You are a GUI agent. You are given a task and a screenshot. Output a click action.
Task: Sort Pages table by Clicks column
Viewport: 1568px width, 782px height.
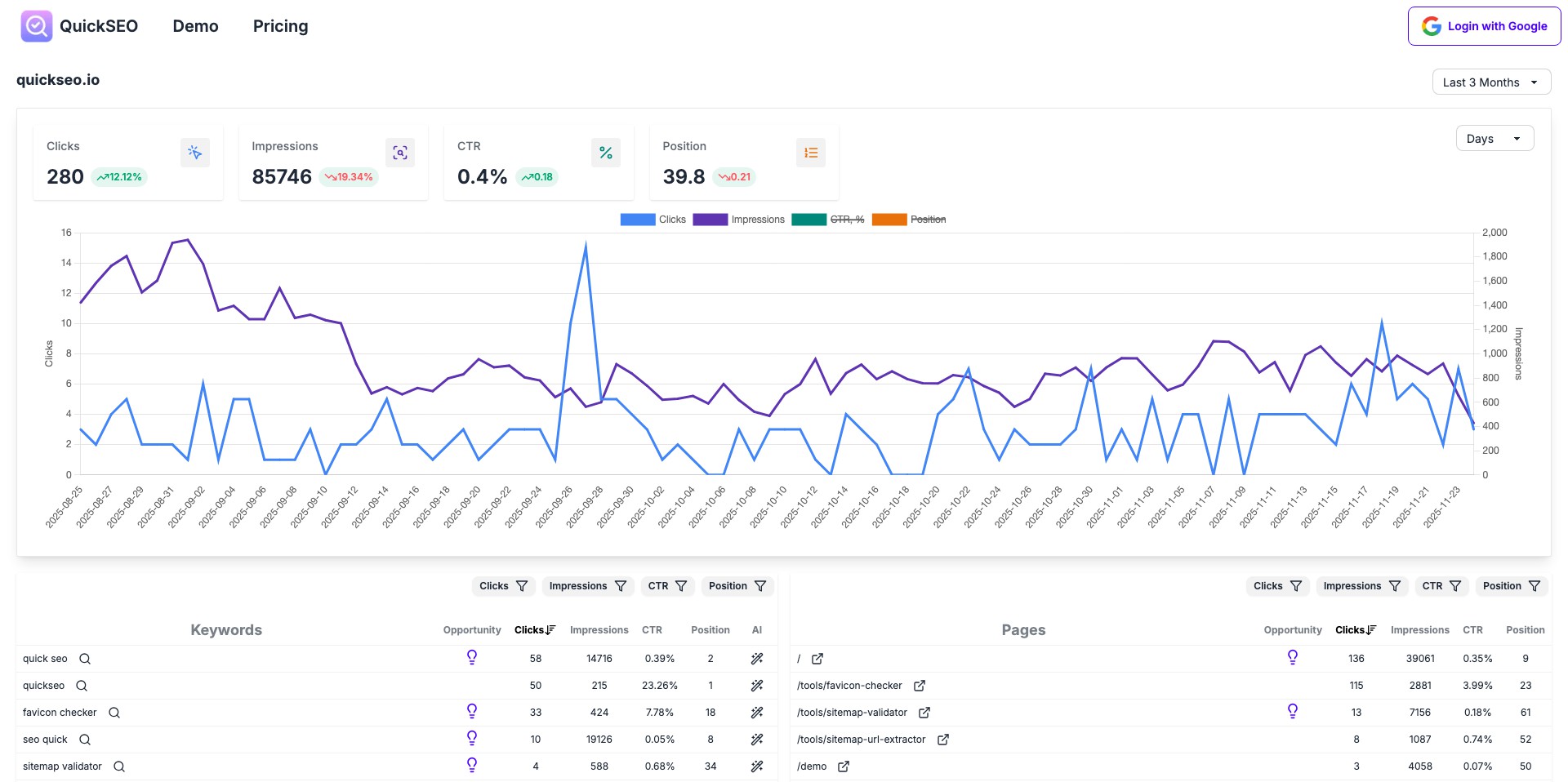pos(1356,630)
